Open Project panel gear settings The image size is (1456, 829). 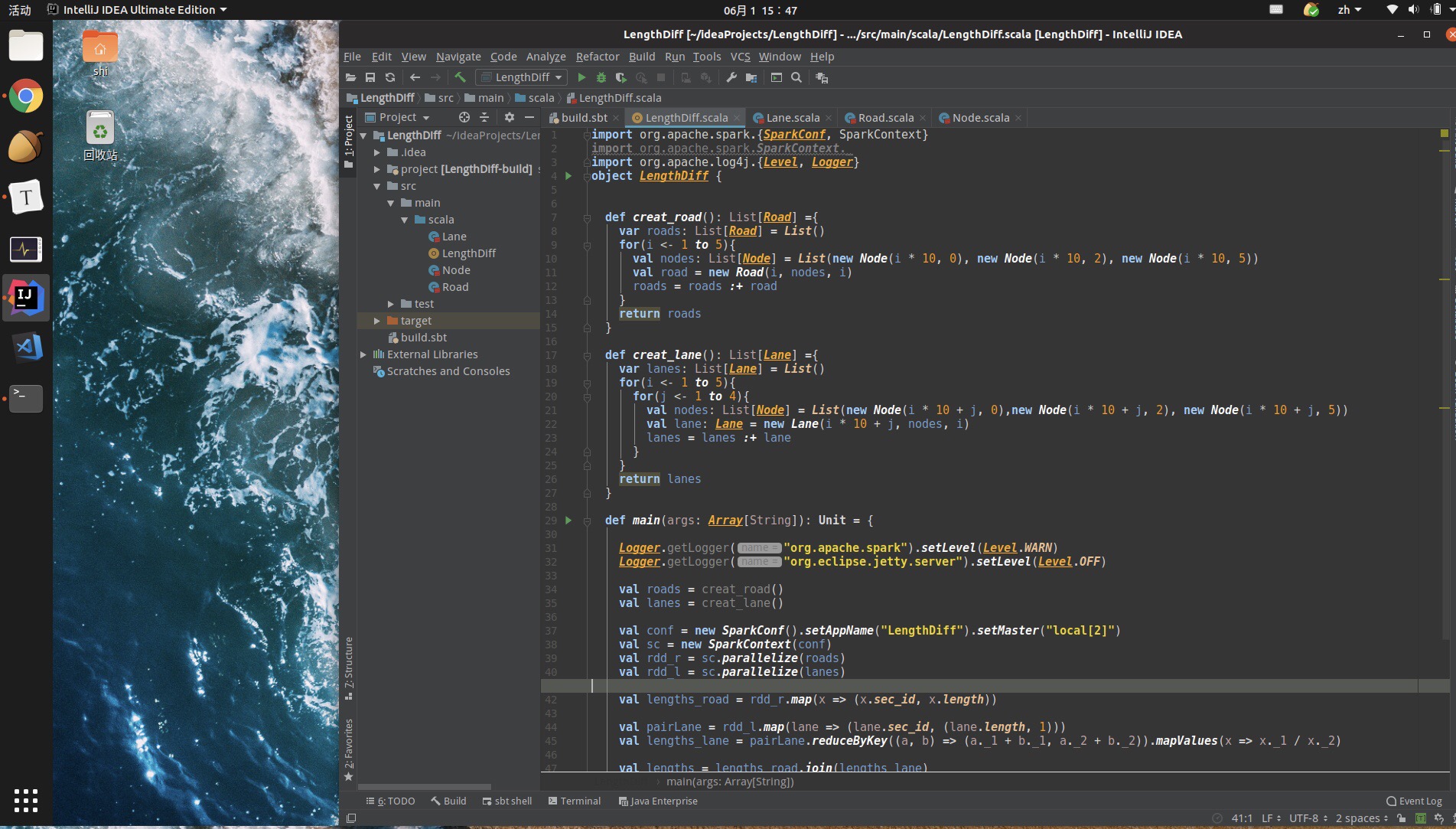pyautogui.click(x=510, y=117)
